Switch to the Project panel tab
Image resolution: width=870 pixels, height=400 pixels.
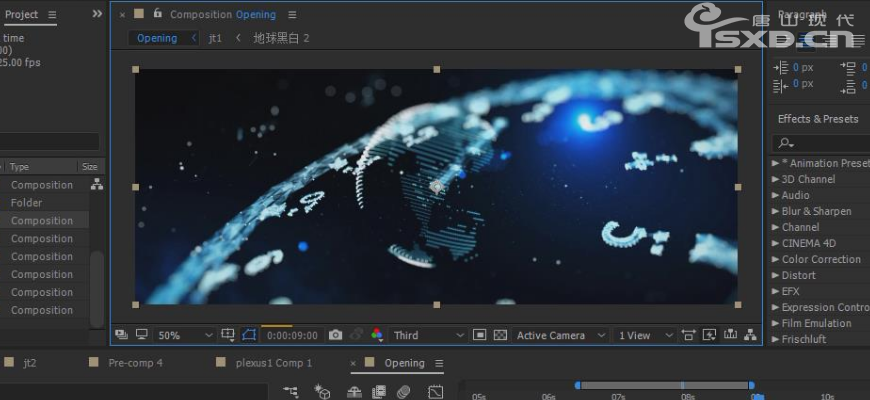(21, 14)
